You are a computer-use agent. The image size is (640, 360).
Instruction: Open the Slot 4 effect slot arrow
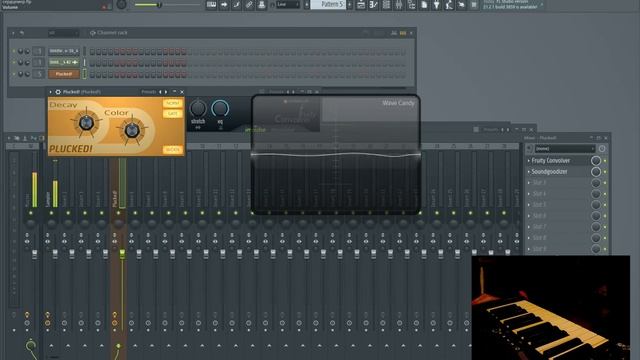pos(529,194)
